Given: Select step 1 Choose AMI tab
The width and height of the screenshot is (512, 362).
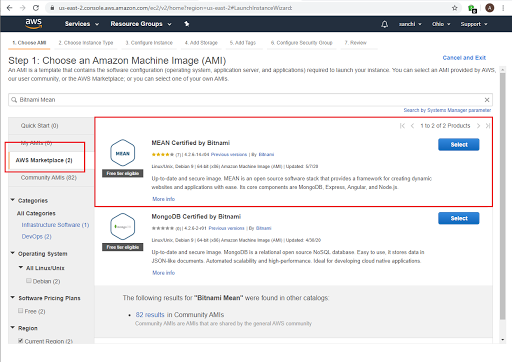Looking at the screenshot, I should (29, 43).
